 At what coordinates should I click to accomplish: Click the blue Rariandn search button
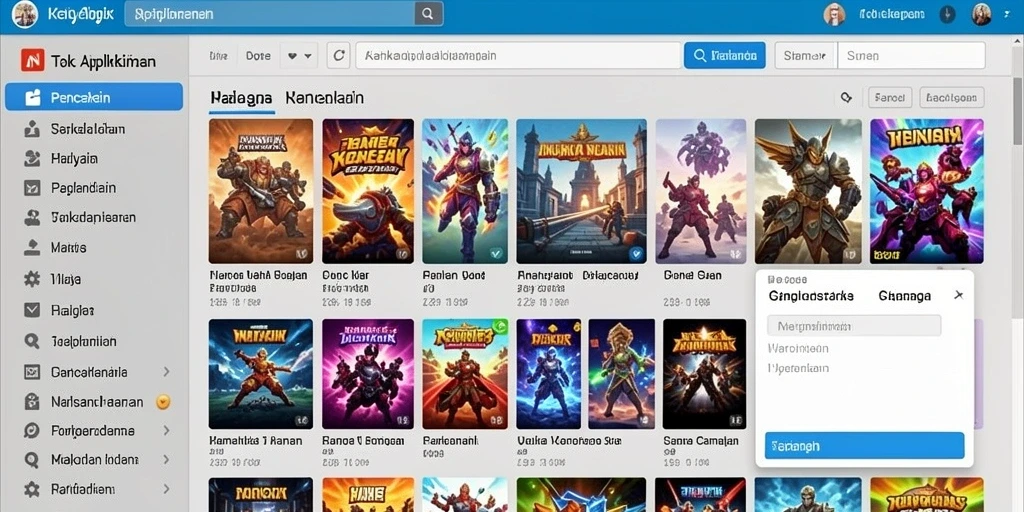[x=724, y=56]
